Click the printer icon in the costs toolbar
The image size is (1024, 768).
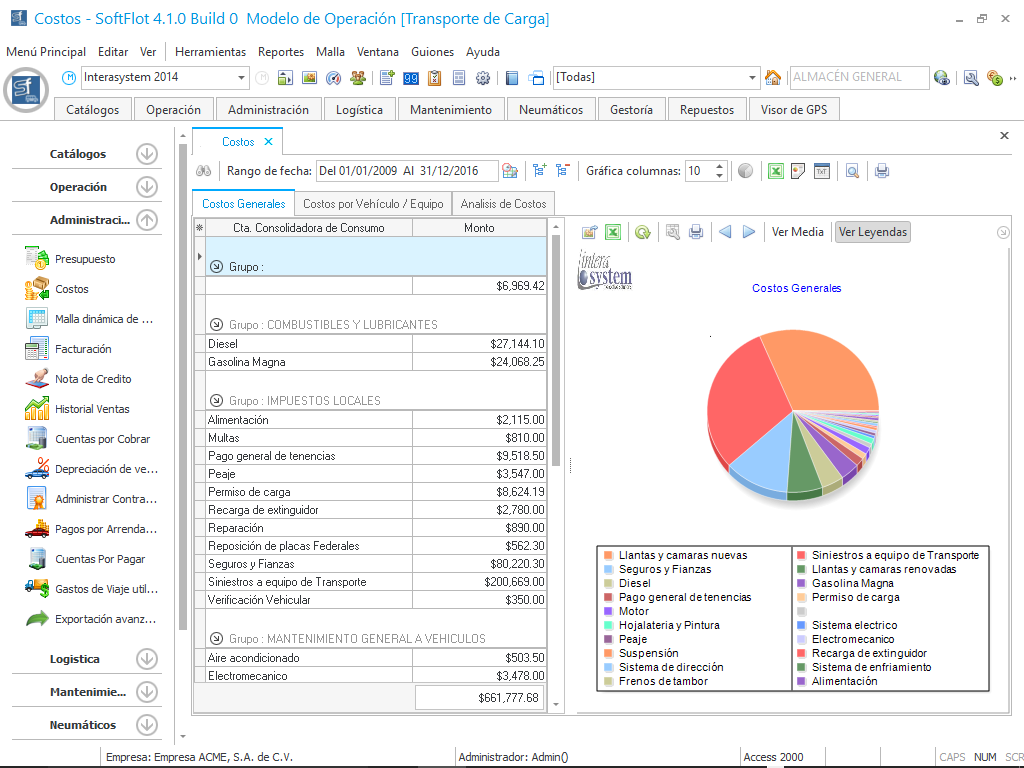pos(882,171)
